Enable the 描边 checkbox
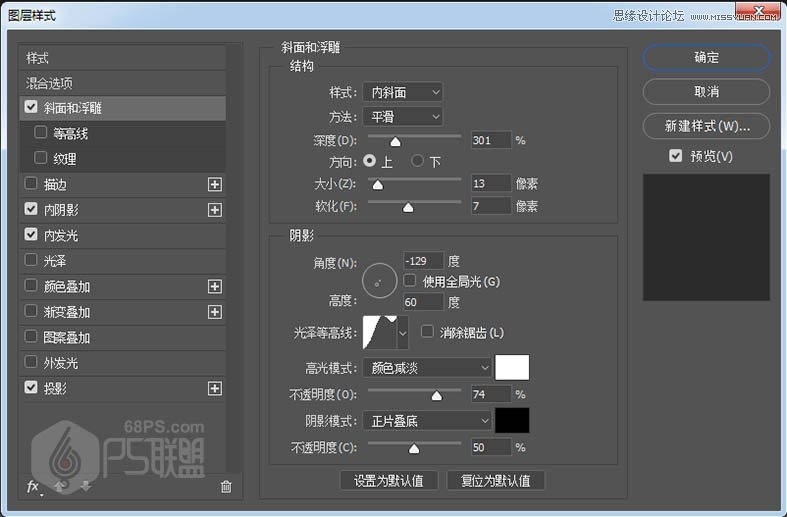 (31, 184)
